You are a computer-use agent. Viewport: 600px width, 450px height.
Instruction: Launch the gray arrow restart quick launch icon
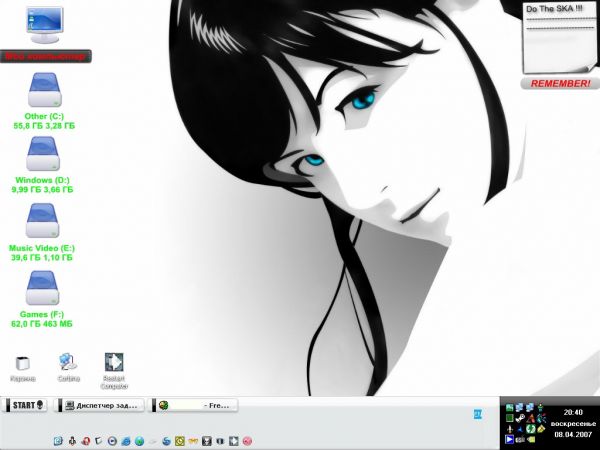234,441
